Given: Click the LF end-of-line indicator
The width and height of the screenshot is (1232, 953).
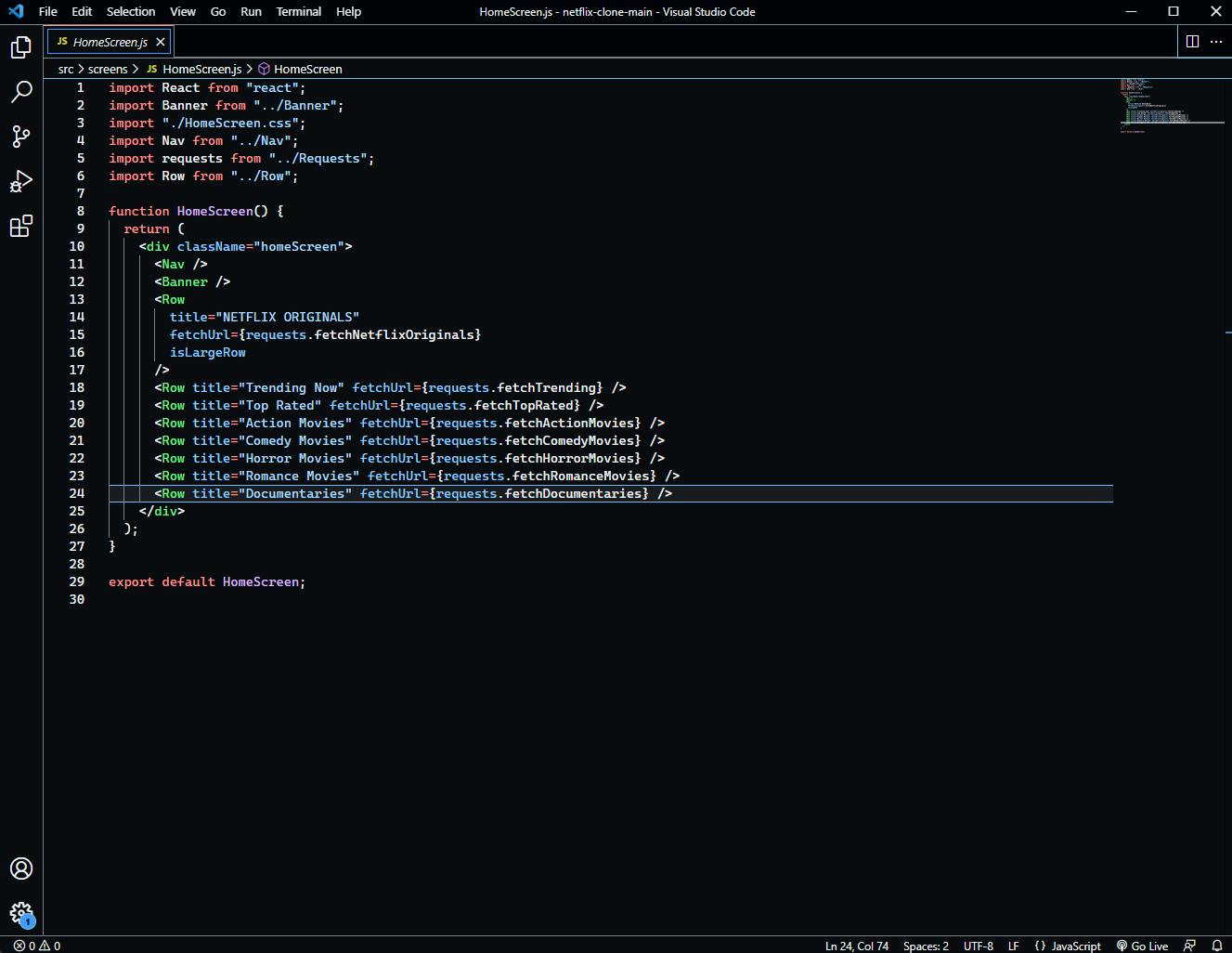Looking at the screenshot, I should 1014,946.
